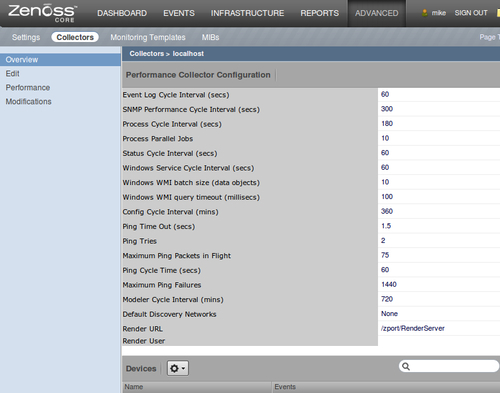
Task: Click the Windows Service Cycle Interval label
Action: pos(188,168)
